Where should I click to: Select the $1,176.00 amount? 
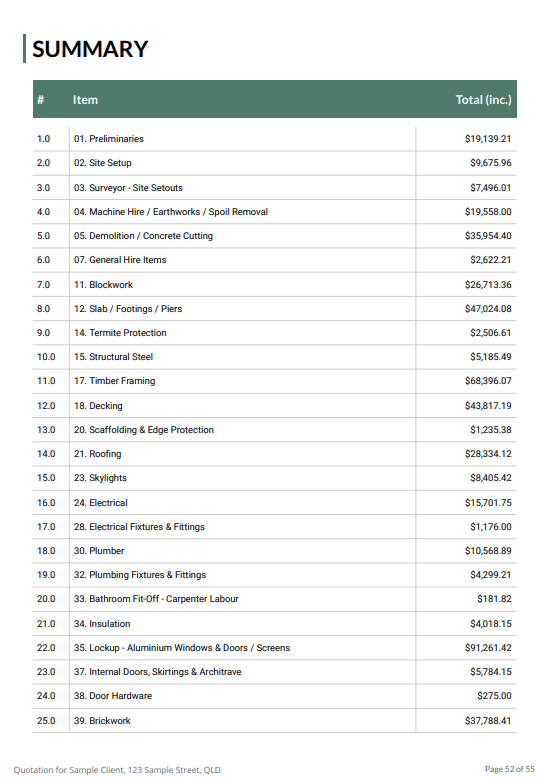tap(491, 527)
